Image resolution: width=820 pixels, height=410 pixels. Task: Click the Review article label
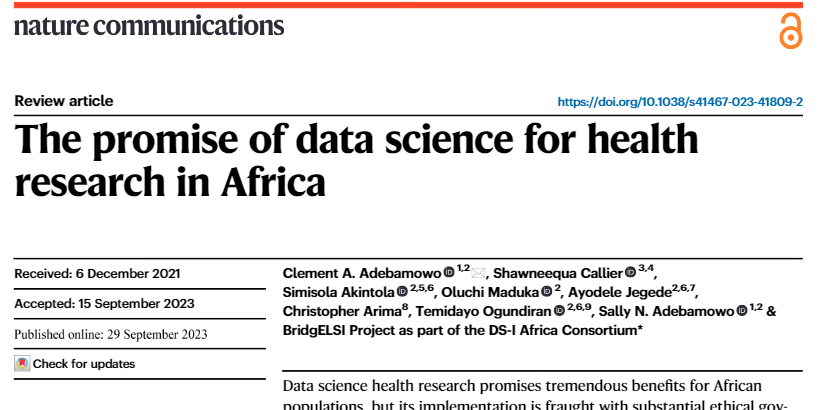(64, 101)
